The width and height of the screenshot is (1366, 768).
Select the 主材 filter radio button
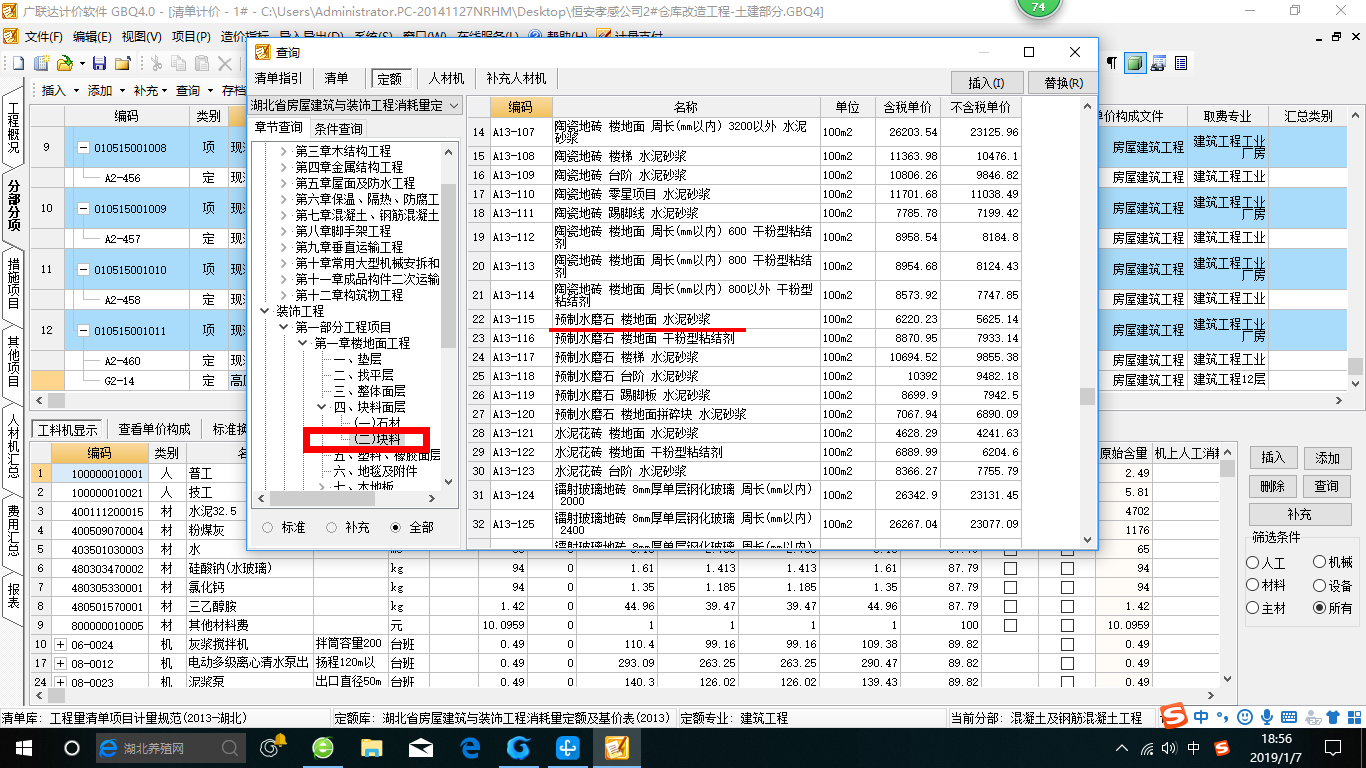point(1253,608)
